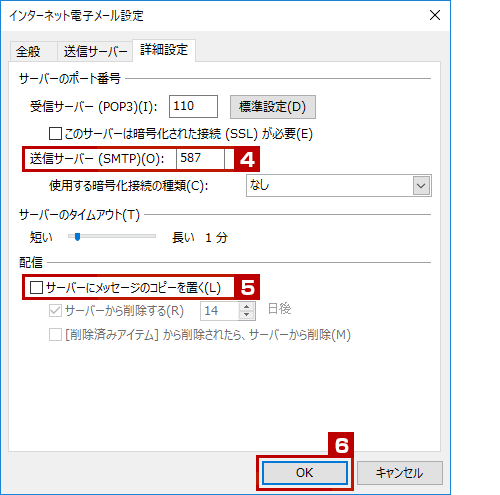The image size is (500, 495).
Task: Click the SMTP port field showing 587
Action: (200, 158)
